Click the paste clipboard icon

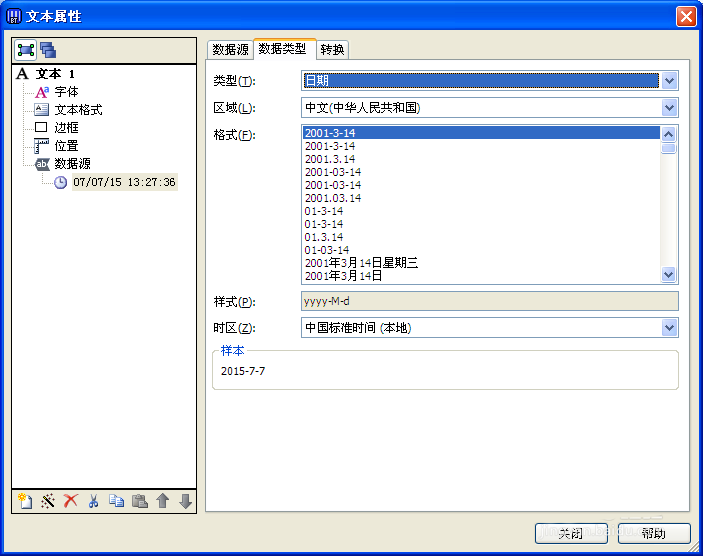tap(139, 500)
